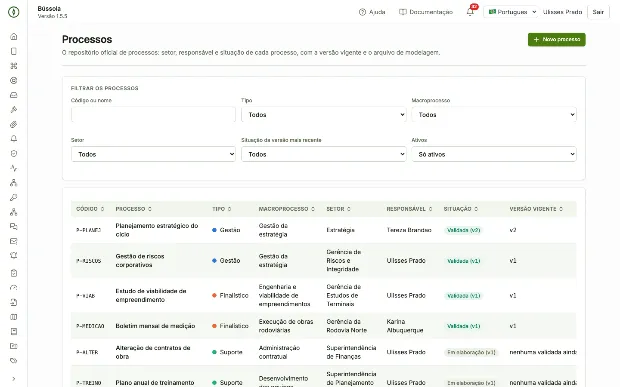Click the gavel icon in sidebar

[x=14, y=110]
